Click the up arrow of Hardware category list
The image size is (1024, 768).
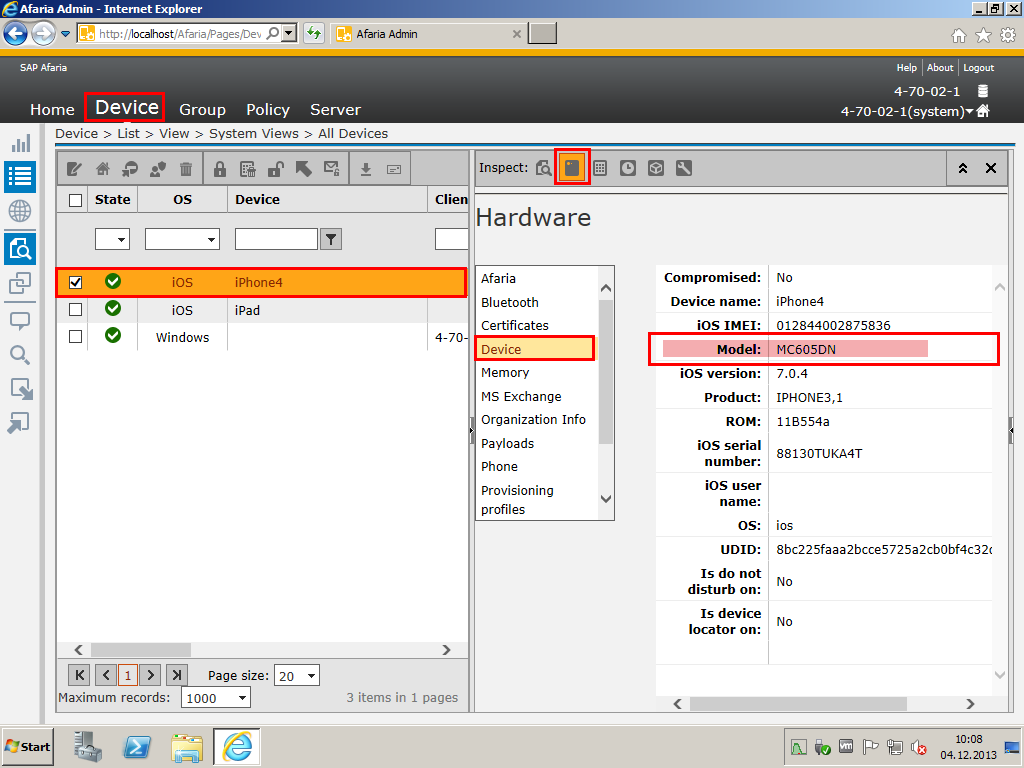click(x=606, y=288)
